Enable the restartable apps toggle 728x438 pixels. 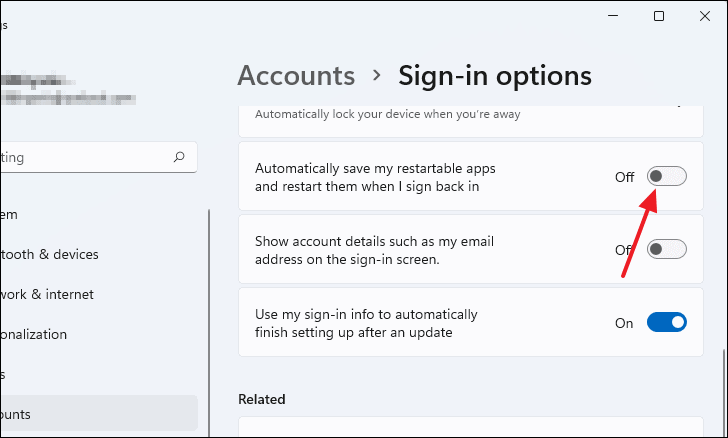667,176
